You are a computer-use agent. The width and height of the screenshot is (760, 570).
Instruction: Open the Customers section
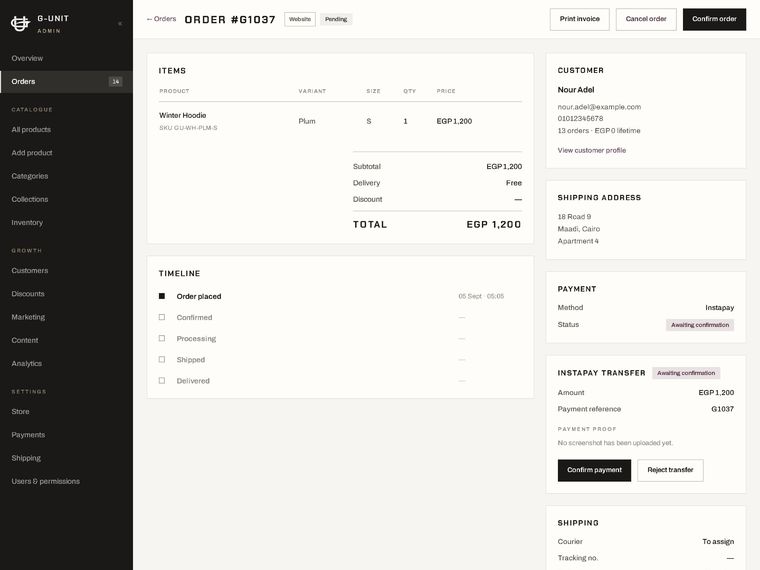30,270
